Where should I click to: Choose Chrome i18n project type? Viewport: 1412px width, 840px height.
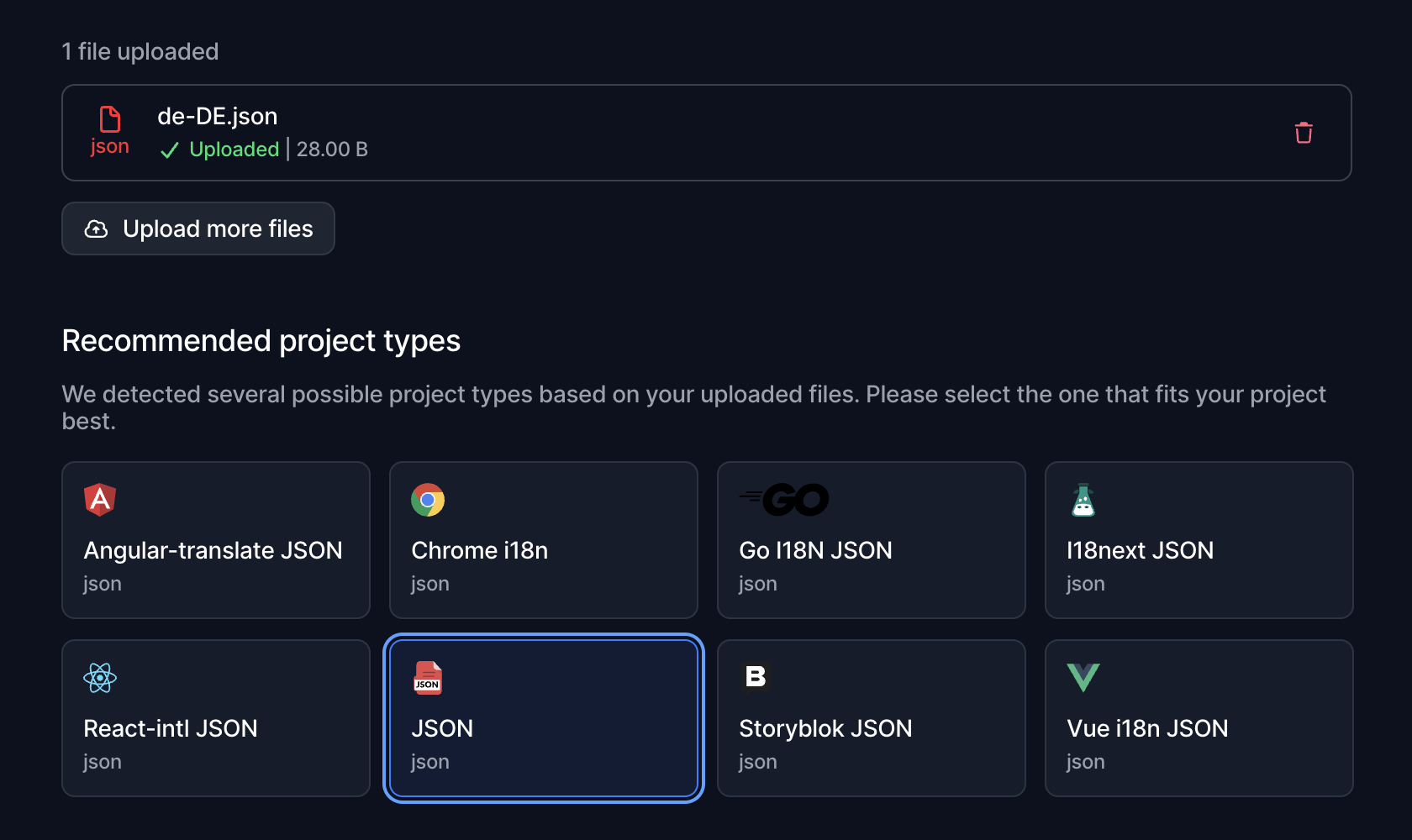click(544, 540)
